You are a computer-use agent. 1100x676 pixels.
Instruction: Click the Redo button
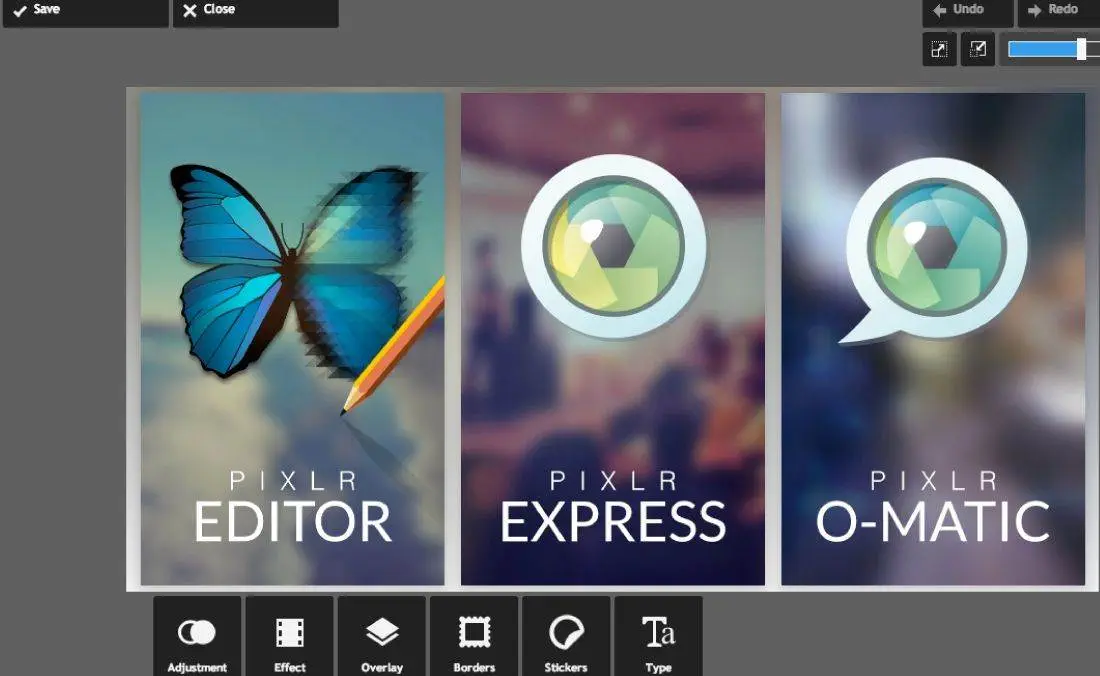tap(1059, 13)
